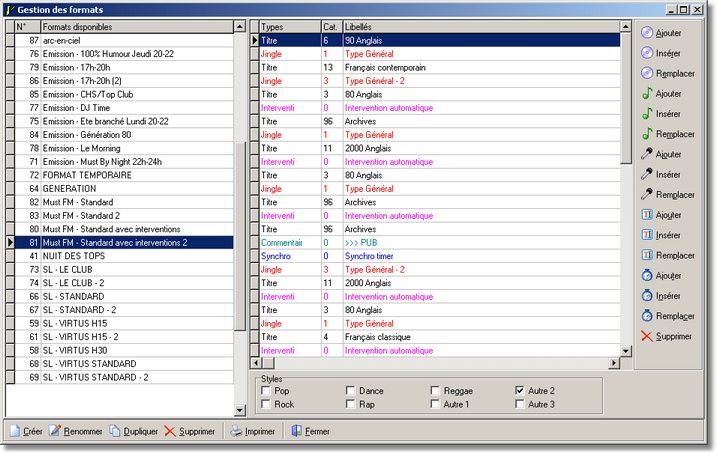Viewport: 717px width, 454px height.
Task: Click Créer new format icon
Action: [15, 431]
